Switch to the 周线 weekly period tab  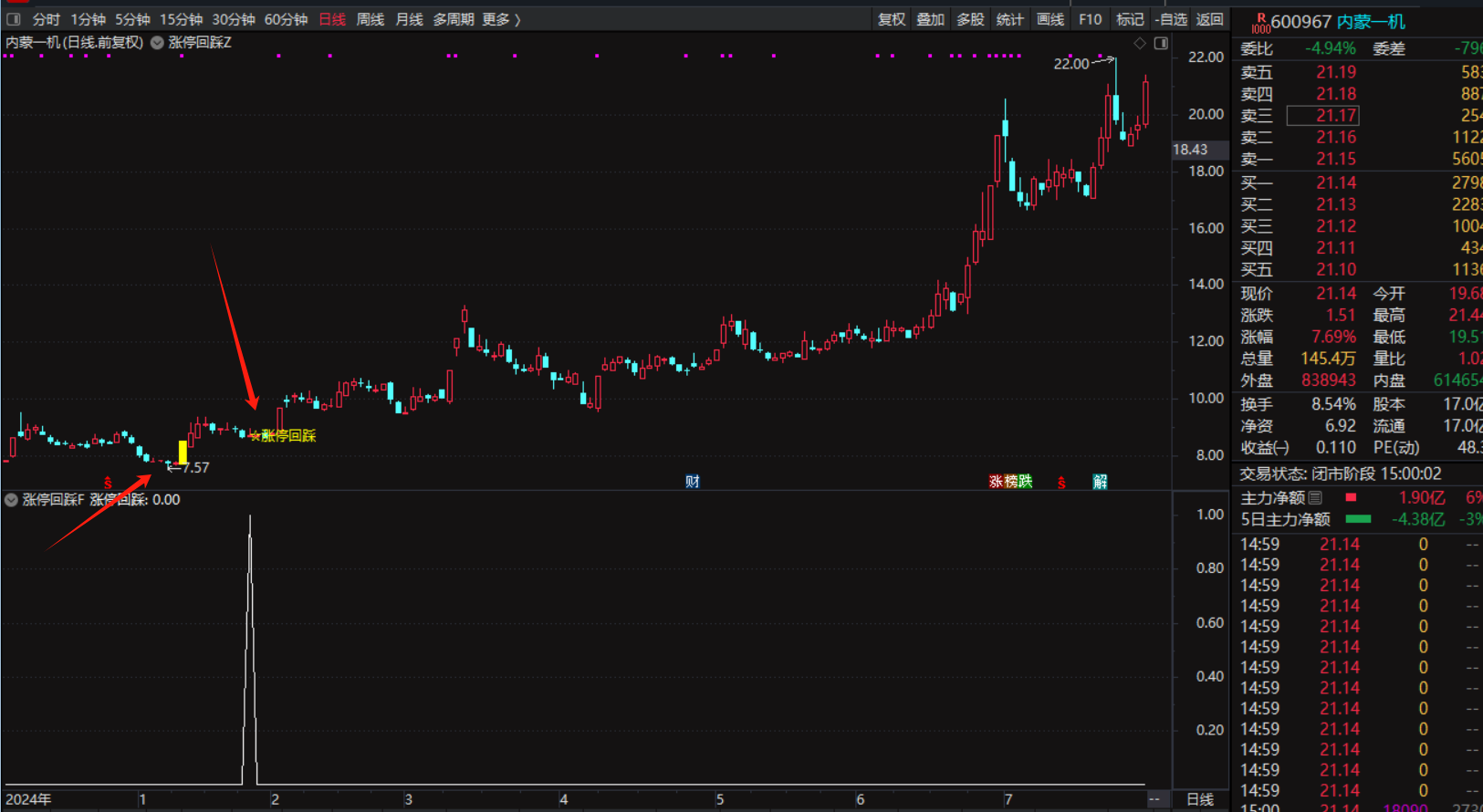(x=370, y=19)
